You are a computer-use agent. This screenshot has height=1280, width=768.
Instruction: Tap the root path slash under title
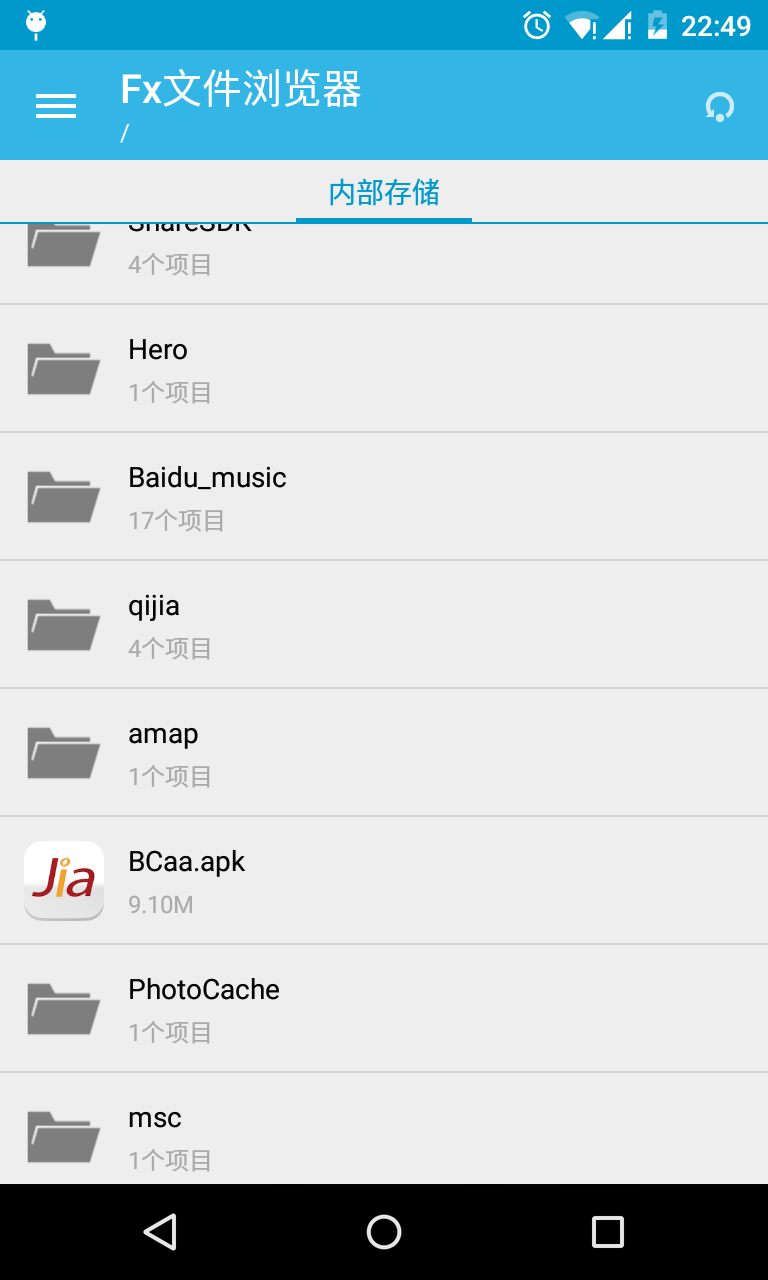click(x=124, y=133)
